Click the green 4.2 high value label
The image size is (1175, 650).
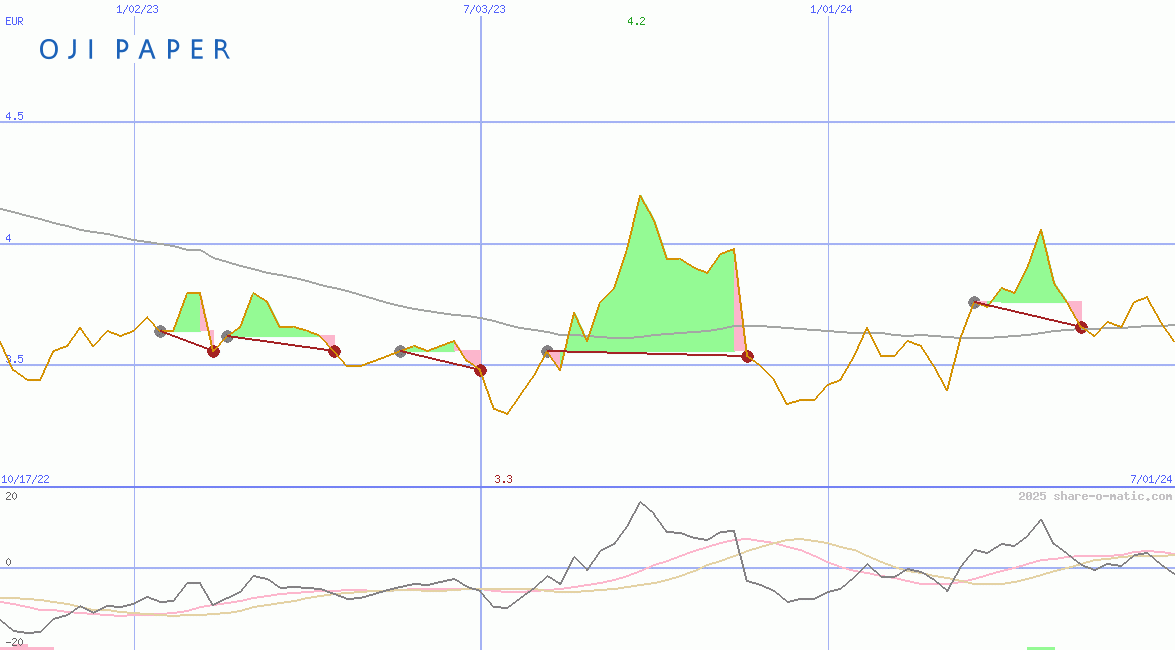pyautogui.click(x=636, y=21)
